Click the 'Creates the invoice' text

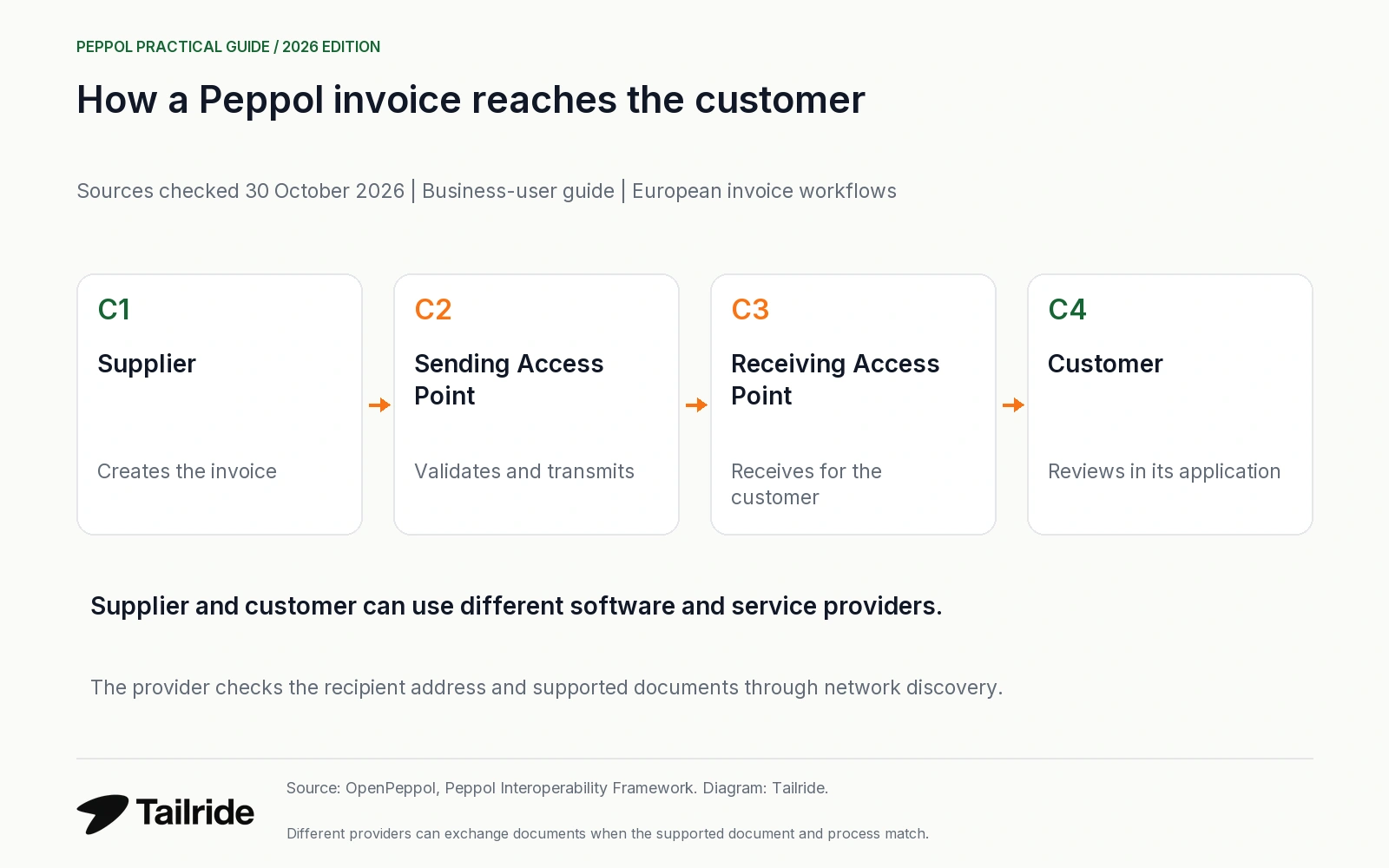click(x=187, y=471)
